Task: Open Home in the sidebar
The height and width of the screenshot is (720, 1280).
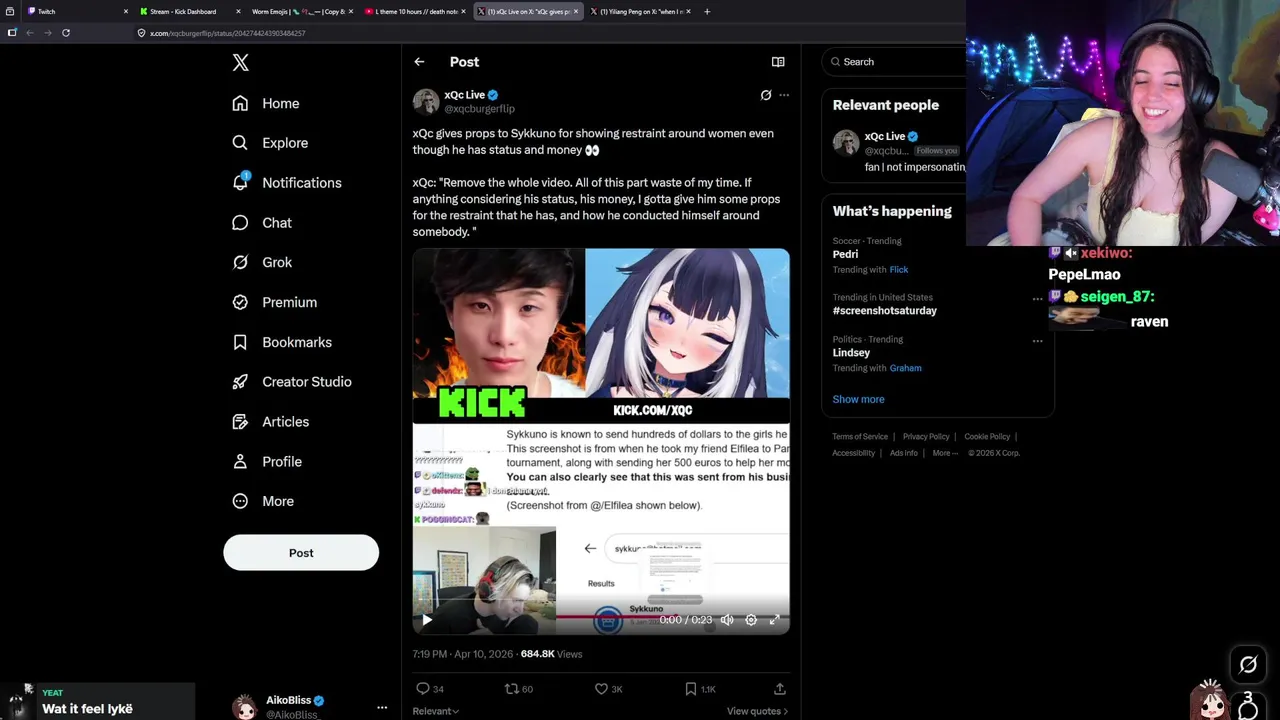Action: [266, 103]
